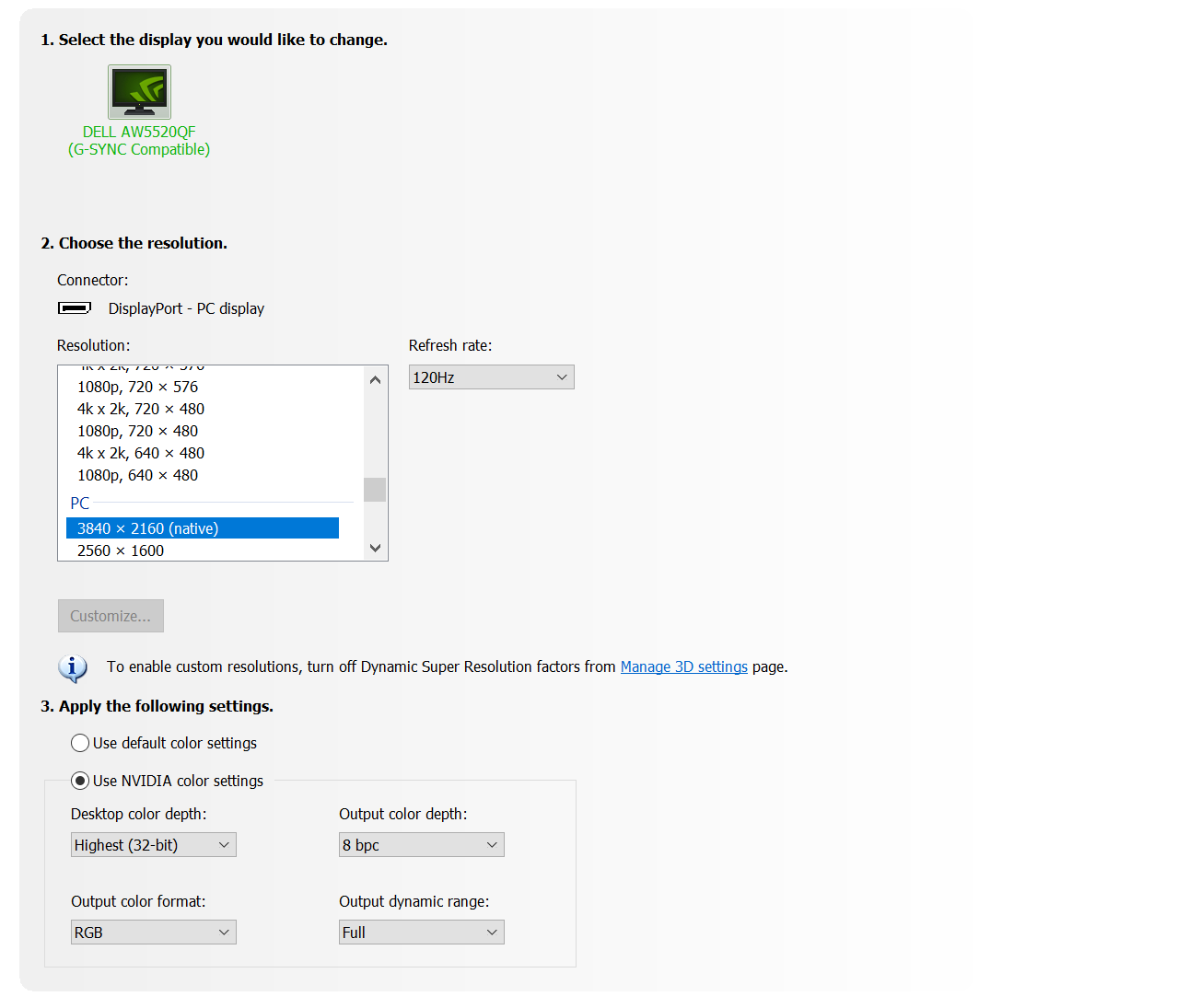
Task: Open the Refresh rate dropdown
Action: click(x=491, y=377)
